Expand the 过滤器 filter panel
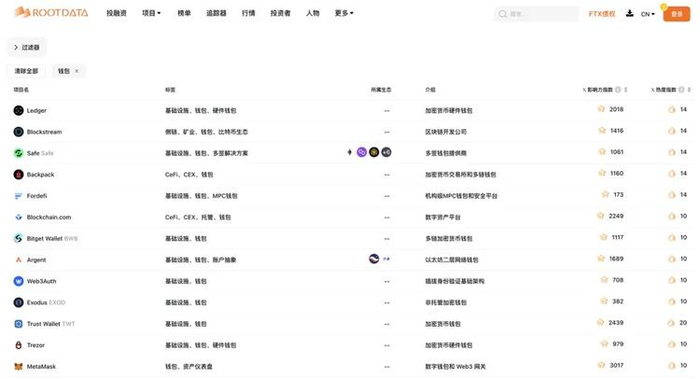Viewport: 700px width, 379px height. tap(26, 47)
